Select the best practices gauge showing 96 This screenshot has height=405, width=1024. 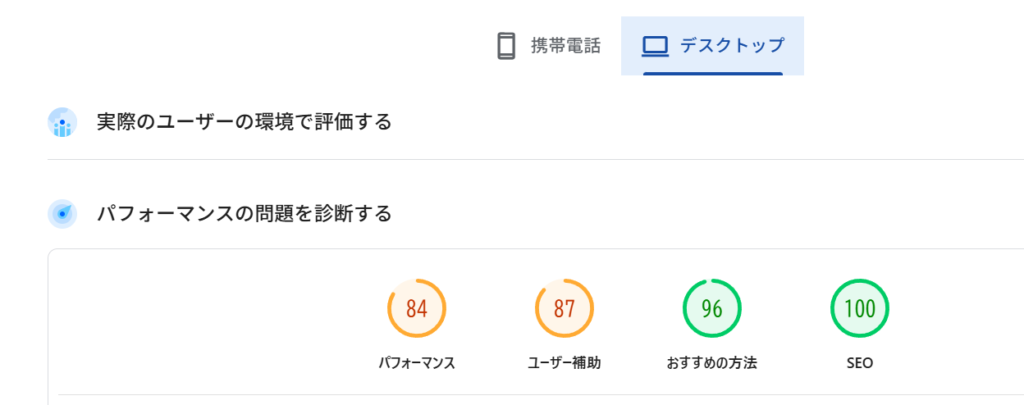pos(712,308)
